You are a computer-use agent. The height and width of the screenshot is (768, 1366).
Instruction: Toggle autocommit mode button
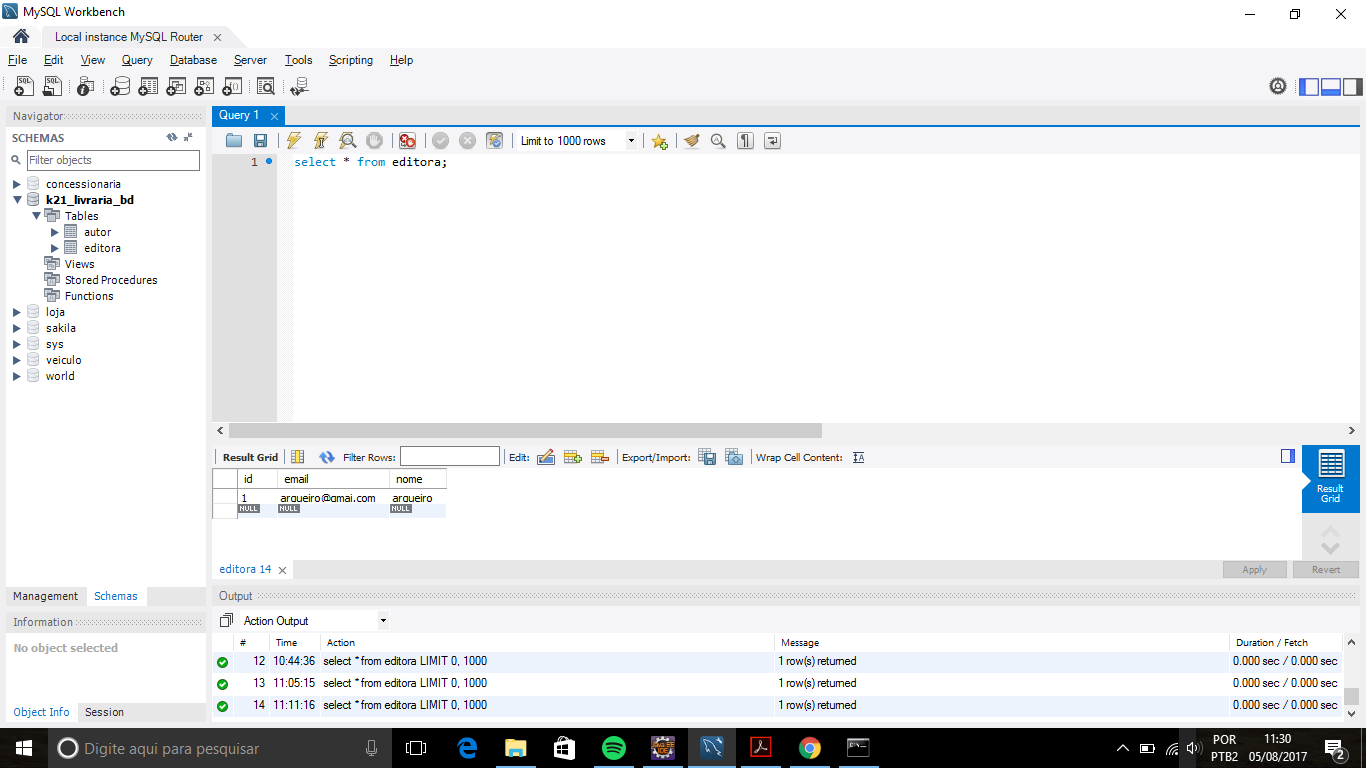(x=494, y=141)
